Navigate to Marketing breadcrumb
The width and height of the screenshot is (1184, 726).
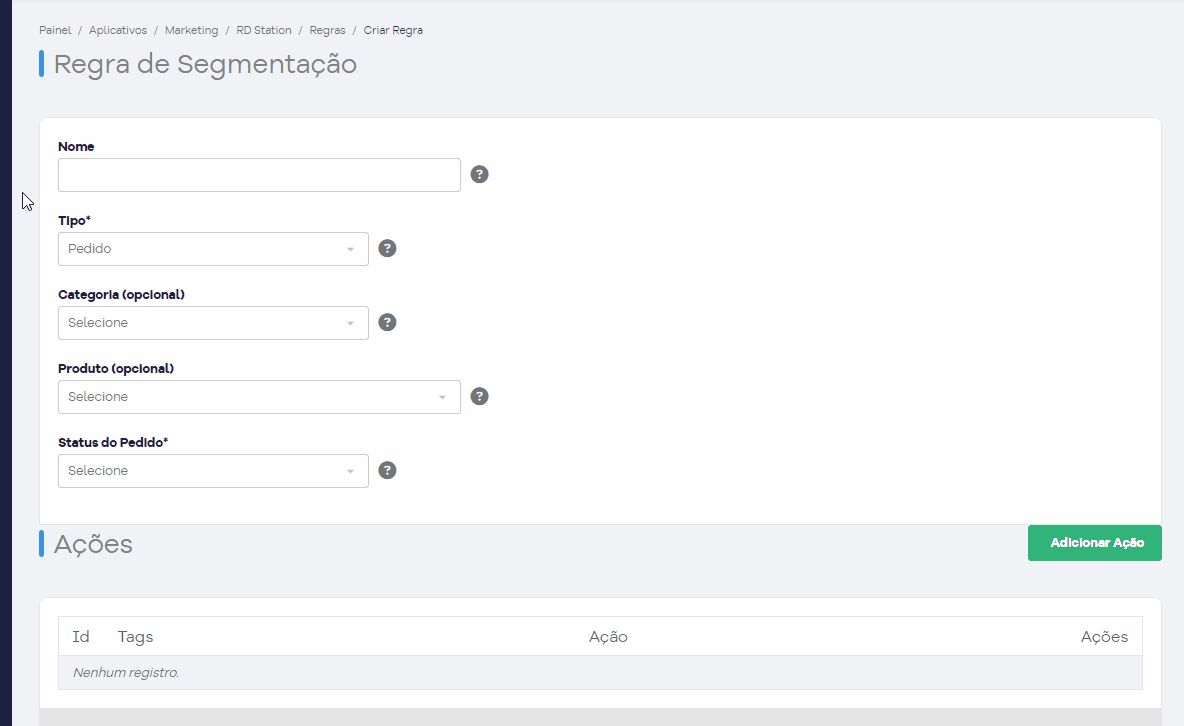click(x=191, y=30)
